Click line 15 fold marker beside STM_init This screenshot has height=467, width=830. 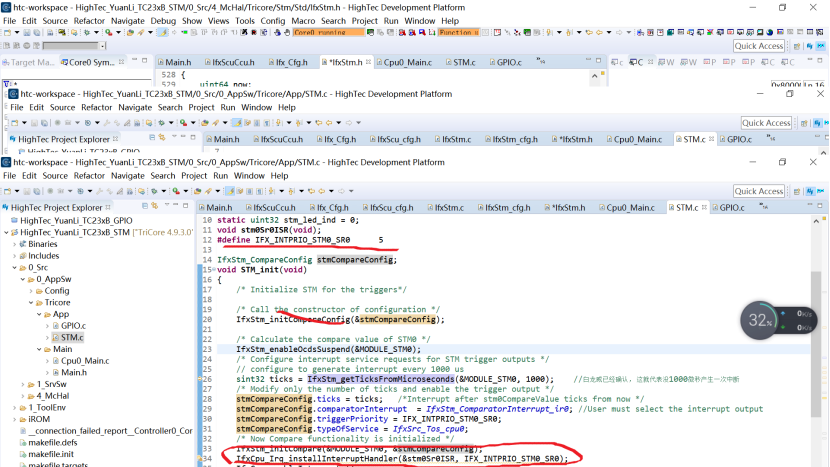pos(213,270)
